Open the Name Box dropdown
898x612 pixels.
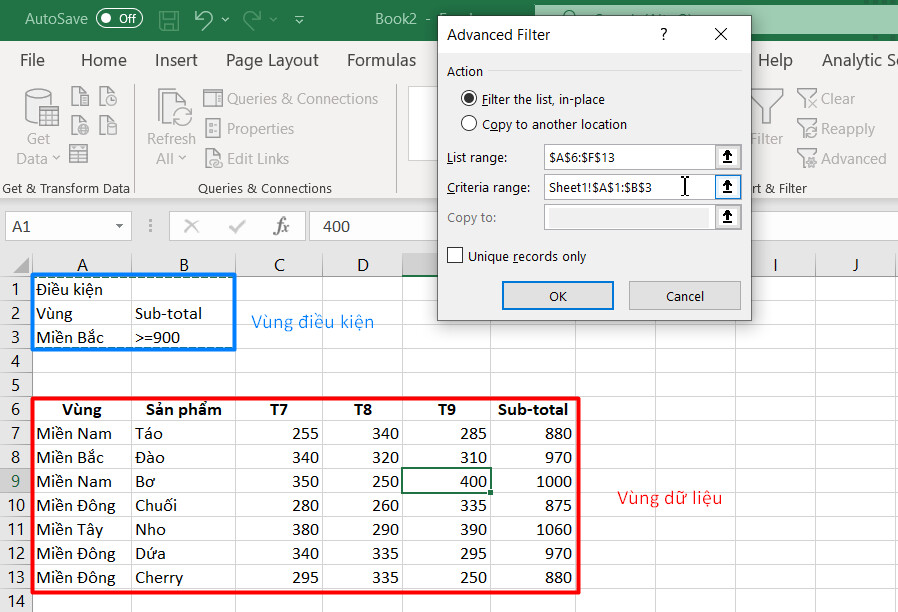(119, 226)
